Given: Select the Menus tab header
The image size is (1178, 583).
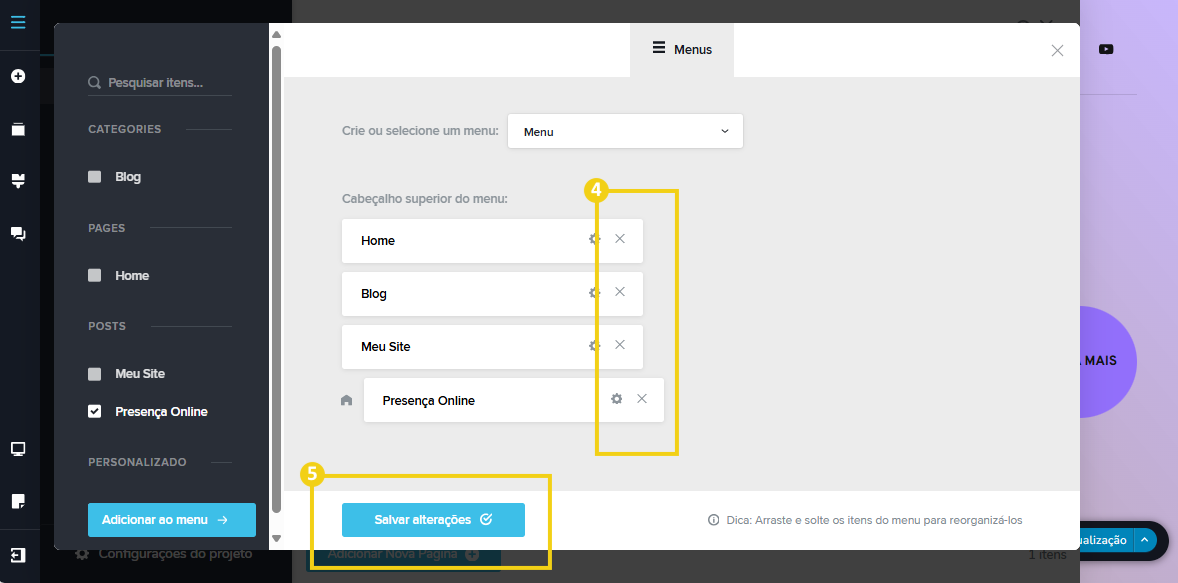Looking at the screenshot, I should tap(682, 49).
